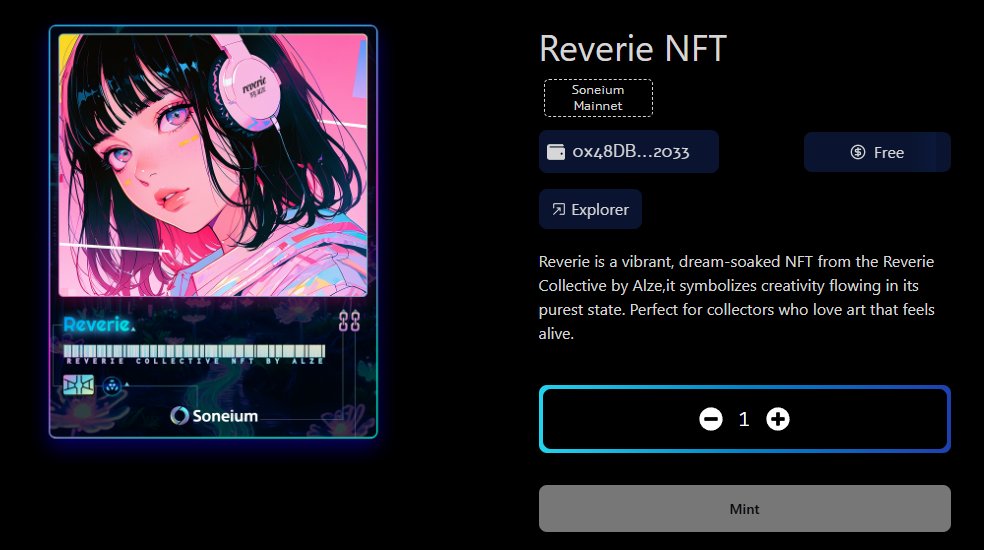
Task: Select the Soneium Mainnet network tag
Action: tap(598, 98)
